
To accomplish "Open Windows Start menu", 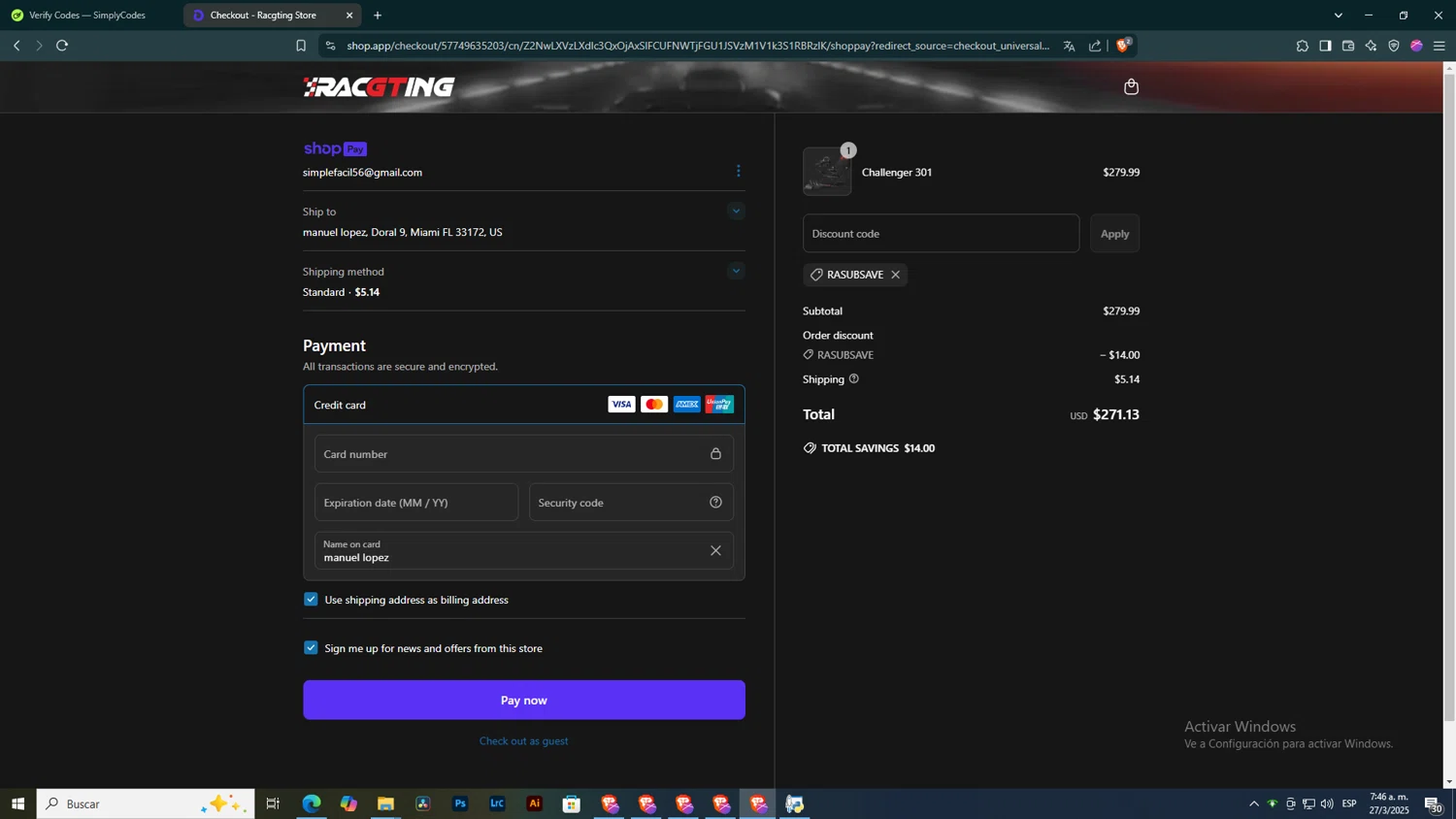I will [17, 803].
